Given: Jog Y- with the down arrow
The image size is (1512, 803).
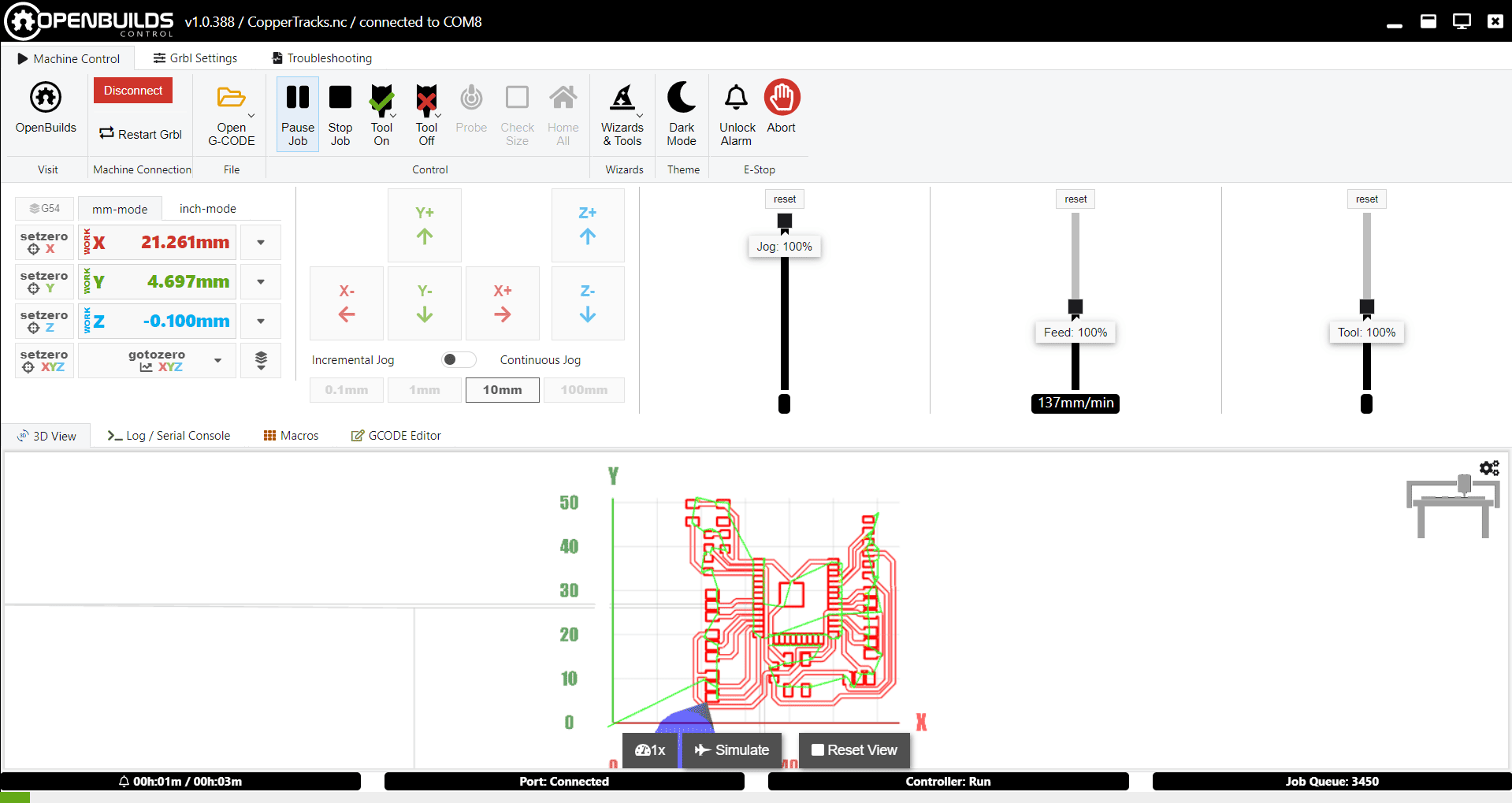Looking at the screenshot, I should [425, 303].
